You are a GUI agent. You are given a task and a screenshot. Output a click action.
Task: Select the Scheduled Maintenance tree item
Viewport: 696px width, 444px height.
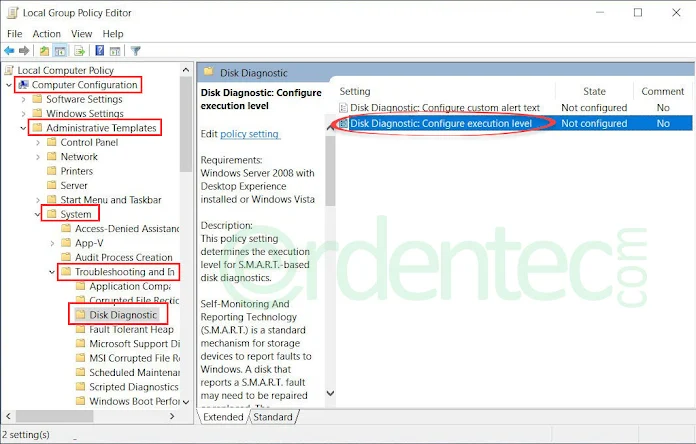134,372
